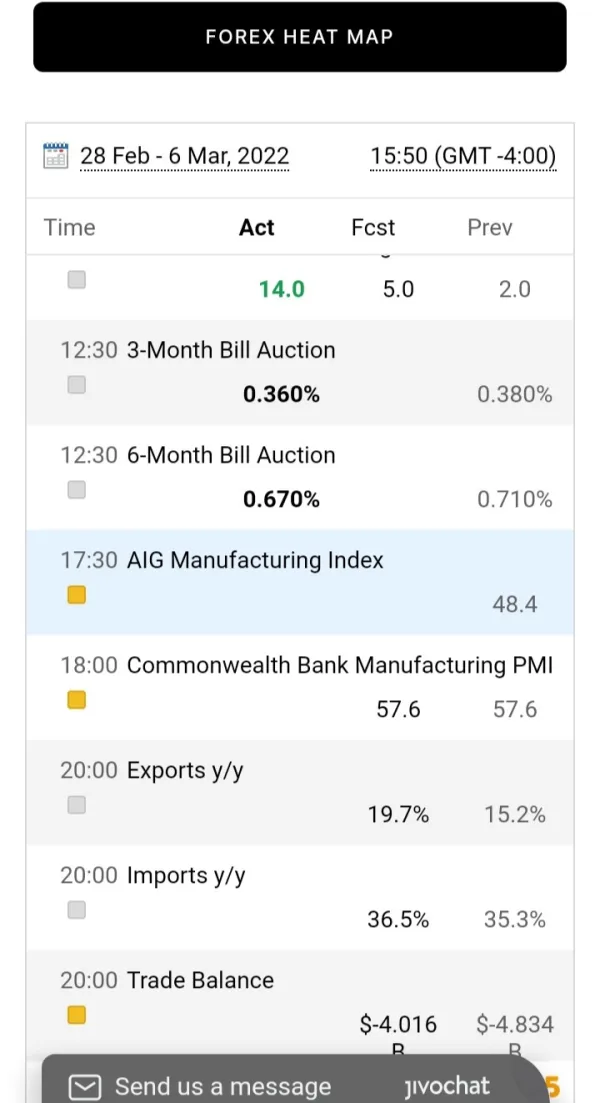
Task: Click the envelope icon in chat bar
Action: click(x=87, y=1086)
